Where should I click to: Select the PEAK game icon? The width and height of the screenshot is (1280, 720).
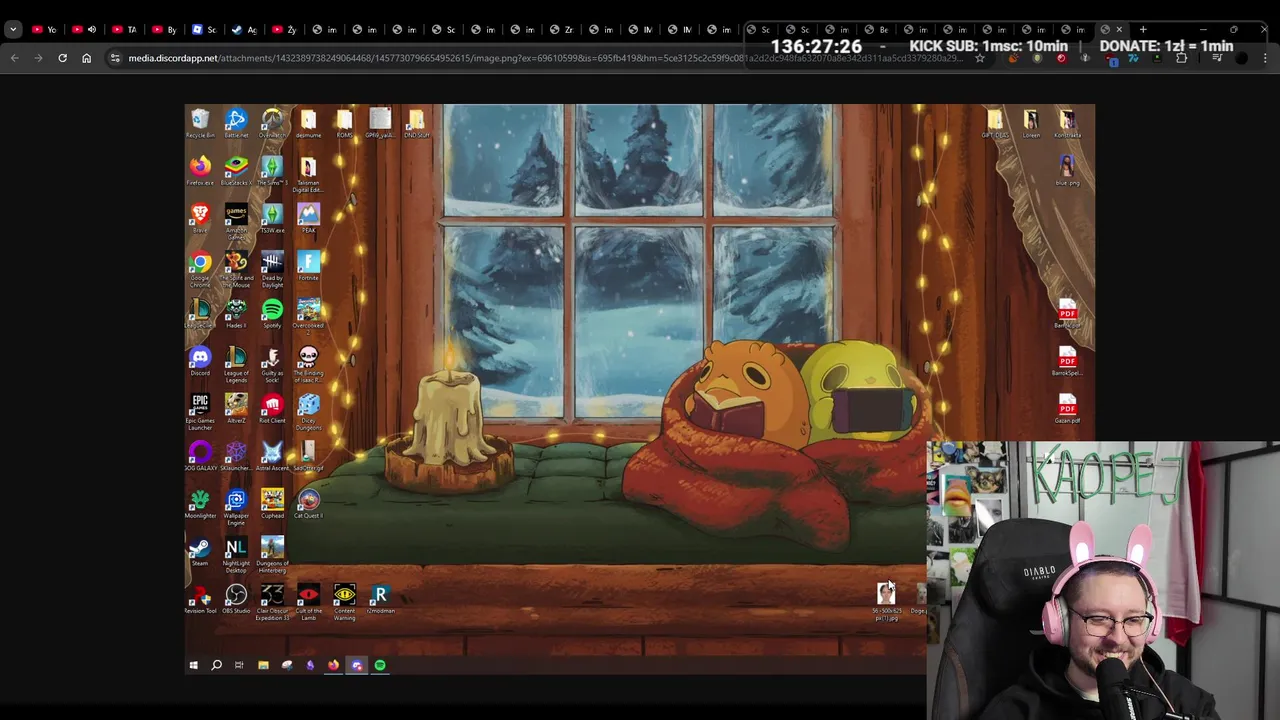coord(308,218)
